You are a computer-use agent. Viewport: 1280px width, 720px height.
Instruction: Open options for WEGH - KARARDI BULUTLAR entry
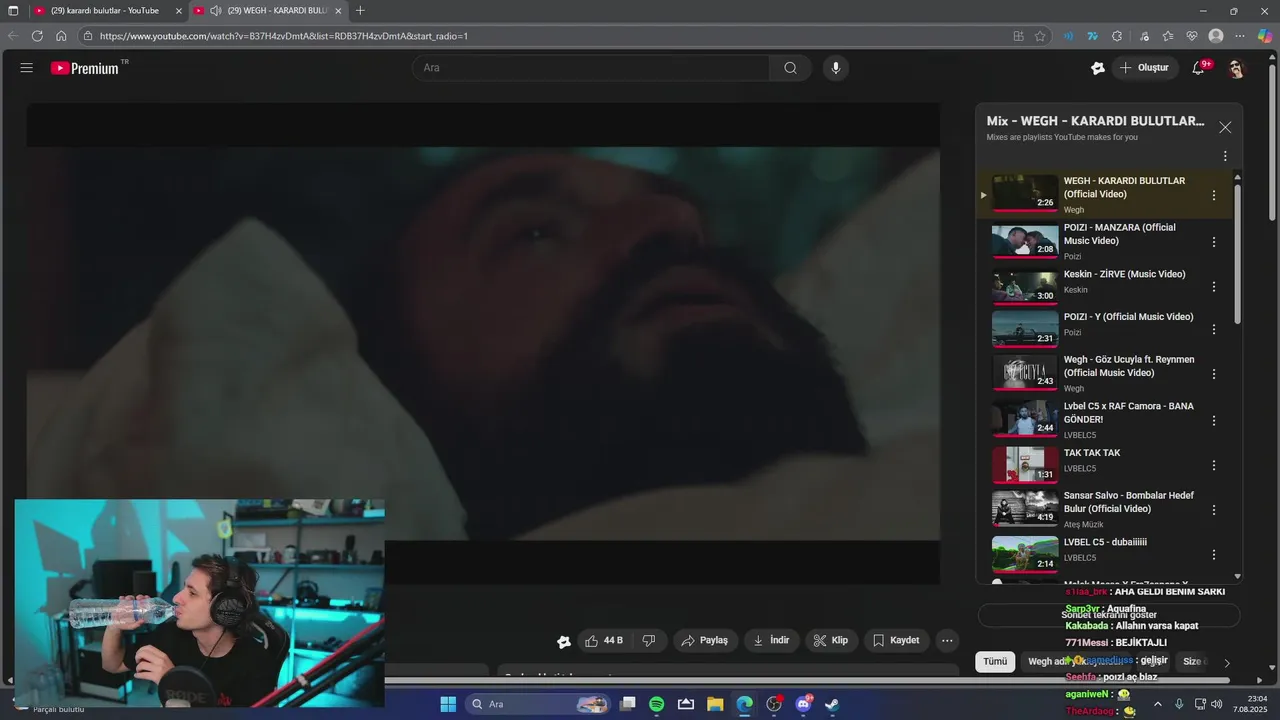pos(1214,196)
